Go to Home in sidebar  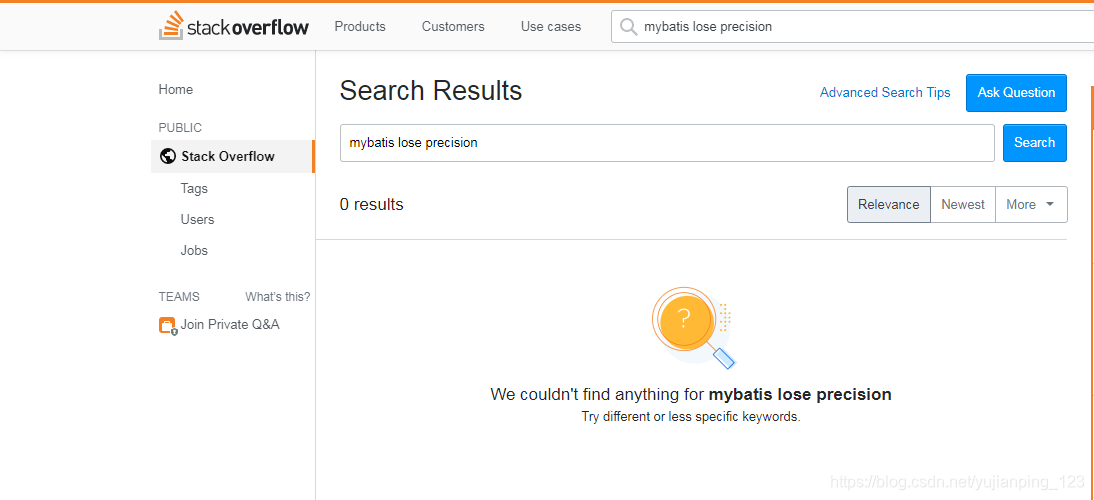coord(176,89)
